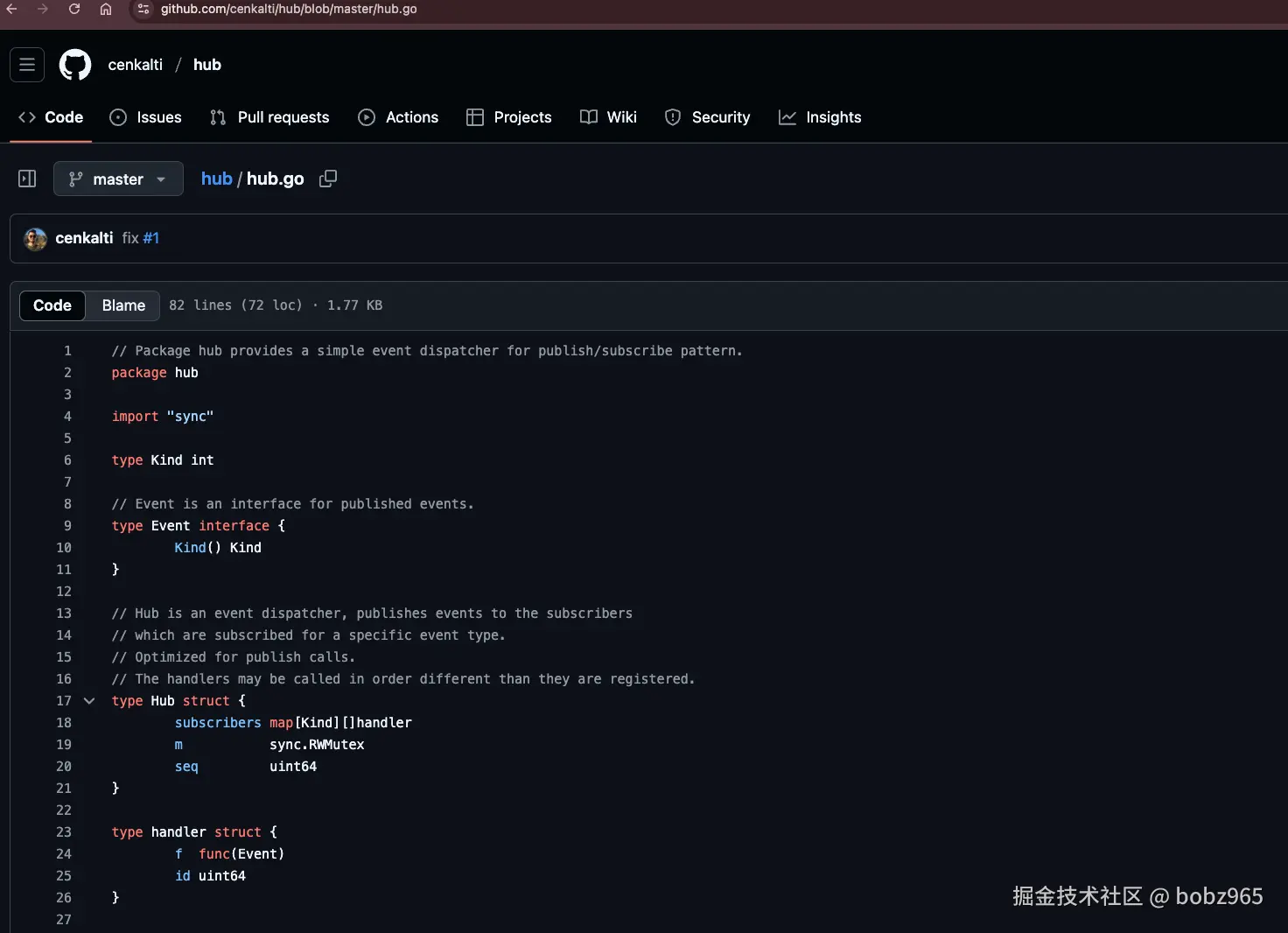Open the GitHub homepage via Octocat logo
The width and height of the screenshot is (1288, 933).
coord(75,65)
